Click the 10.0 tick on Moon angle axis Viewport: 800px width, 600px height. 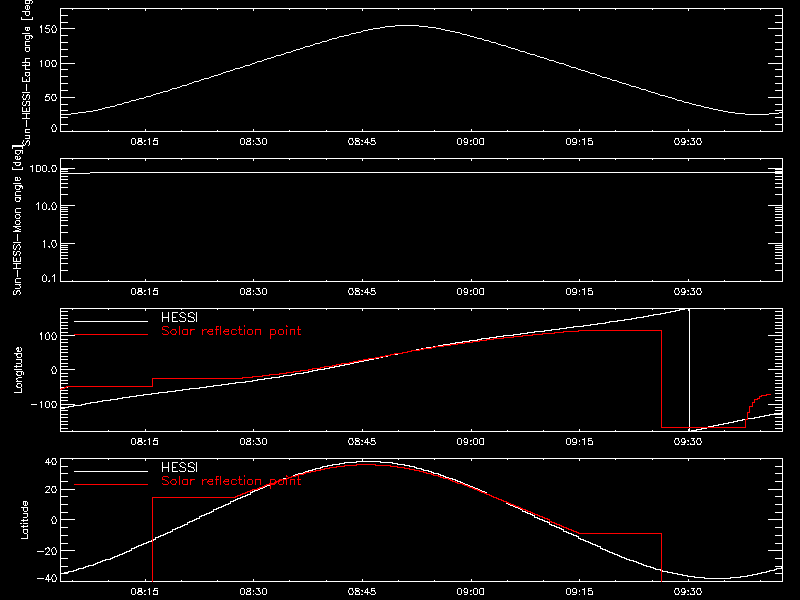click(x=46, y=206)
